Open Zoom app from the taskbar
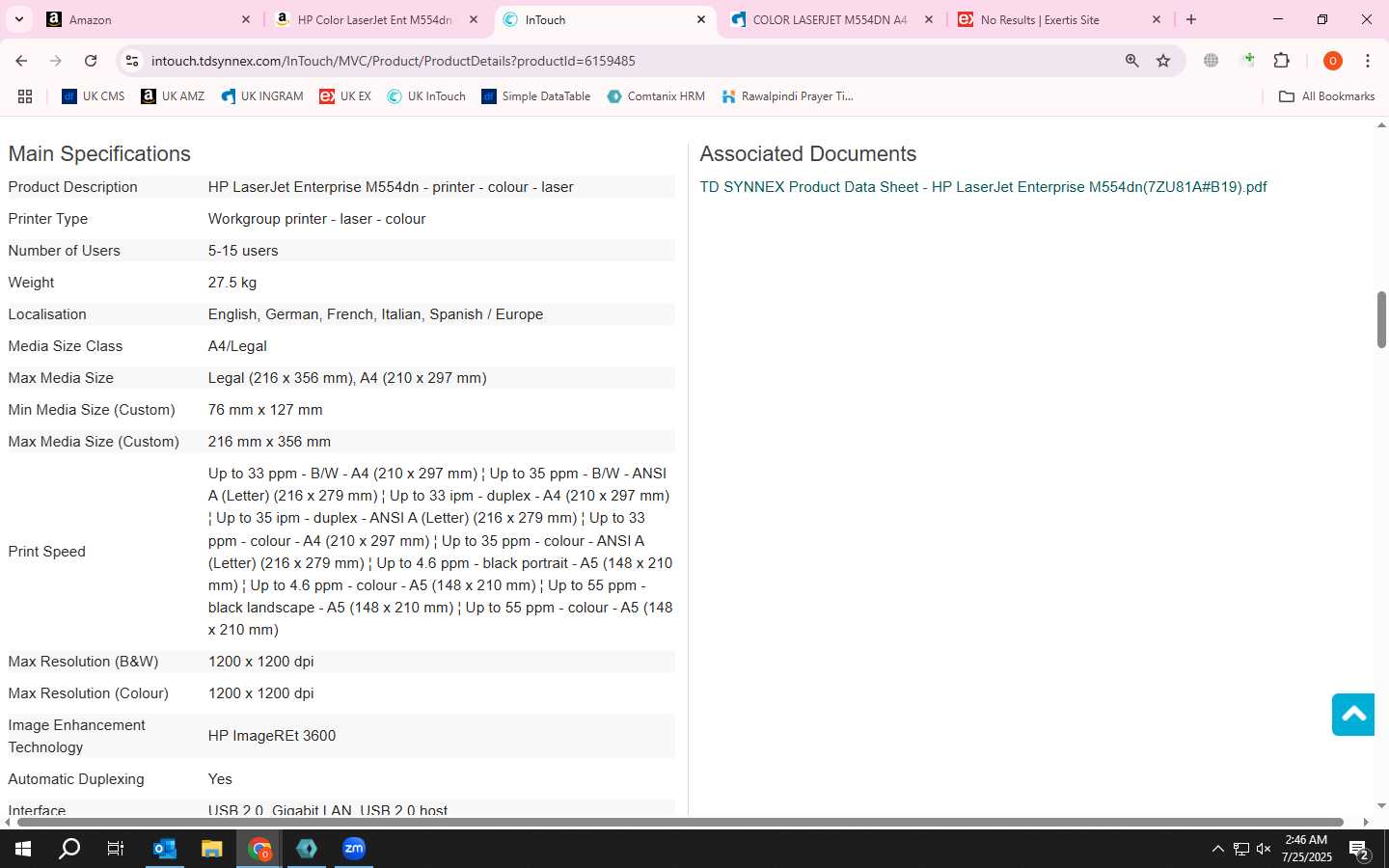Viewport: 1389px width, 868px height. pos(354,849)
